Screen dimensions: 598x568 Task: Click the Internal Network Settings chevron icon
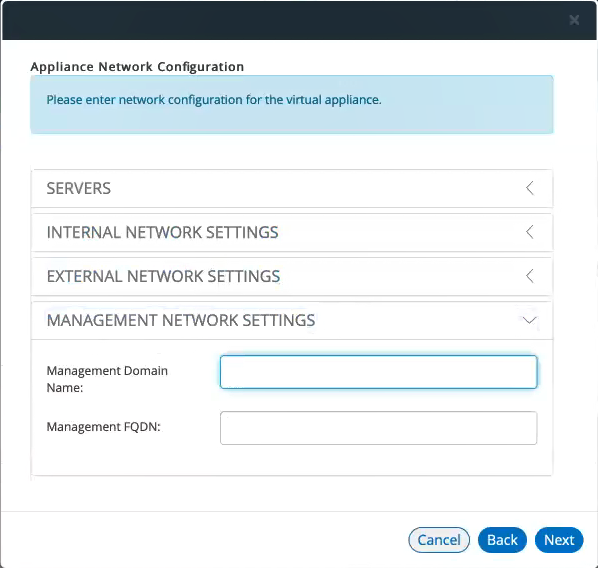pos(530,232)
